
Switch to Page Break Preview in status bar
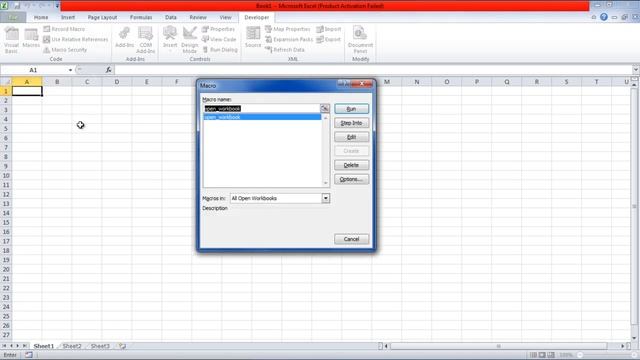click(x=551, y=355)
